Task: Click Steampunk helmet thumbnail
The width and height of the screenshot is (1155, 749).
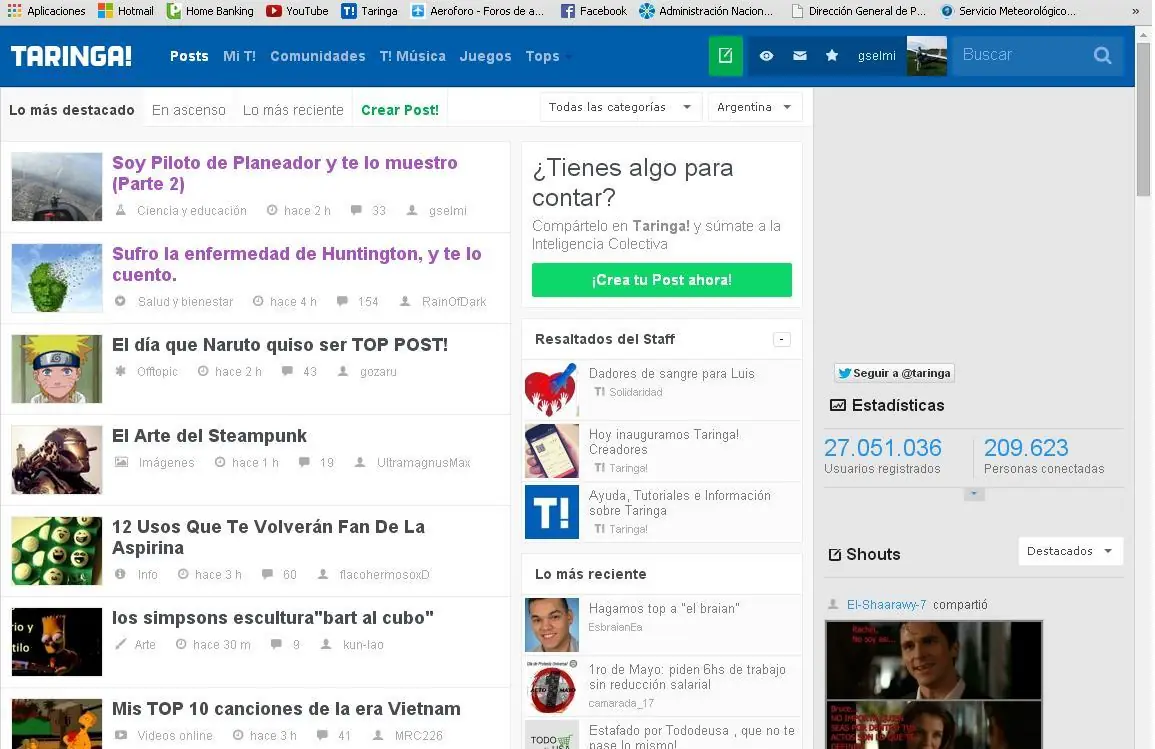Action: click(x=57, y=460)
